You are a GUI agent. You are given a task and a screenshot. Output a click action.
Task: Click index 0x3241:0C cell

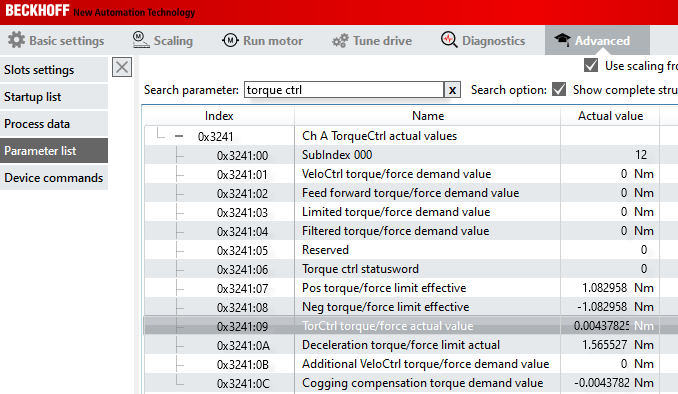[243, 384]
